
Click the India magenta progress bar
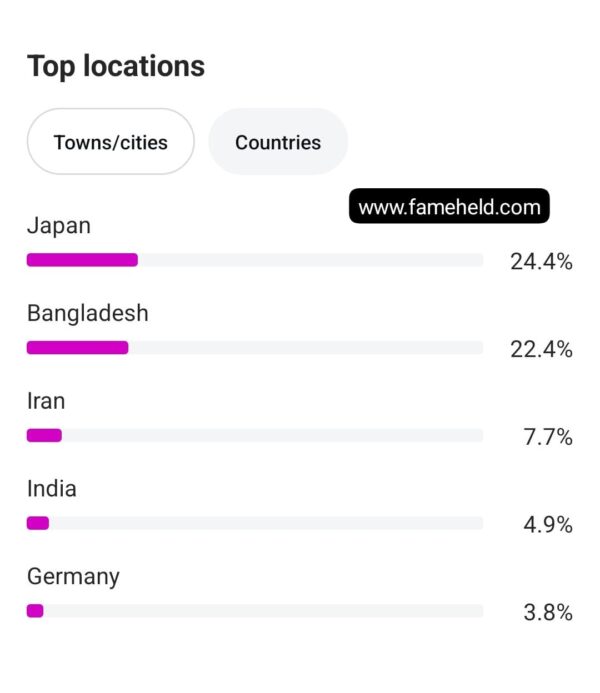(x=38, y=523)
